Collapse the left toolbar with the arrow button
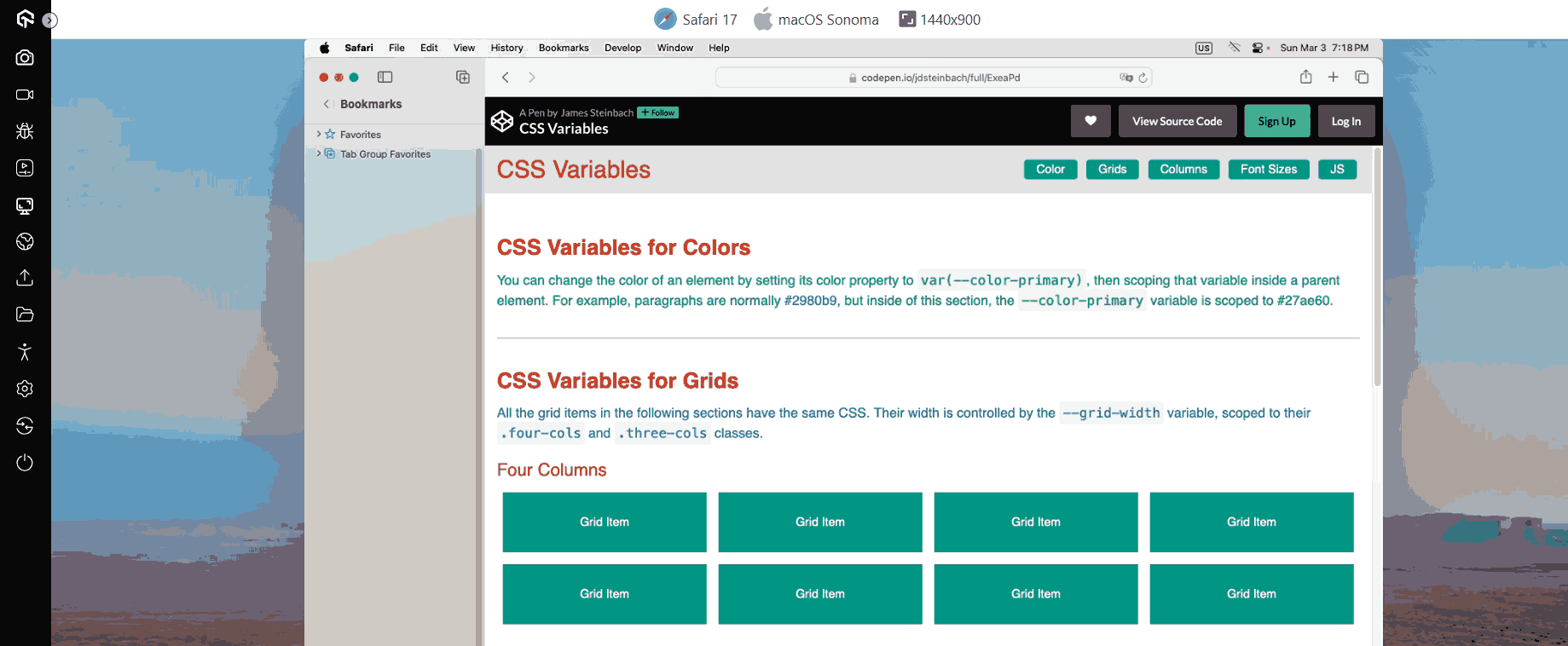1568x646 pixels. [x=50, y=20]
